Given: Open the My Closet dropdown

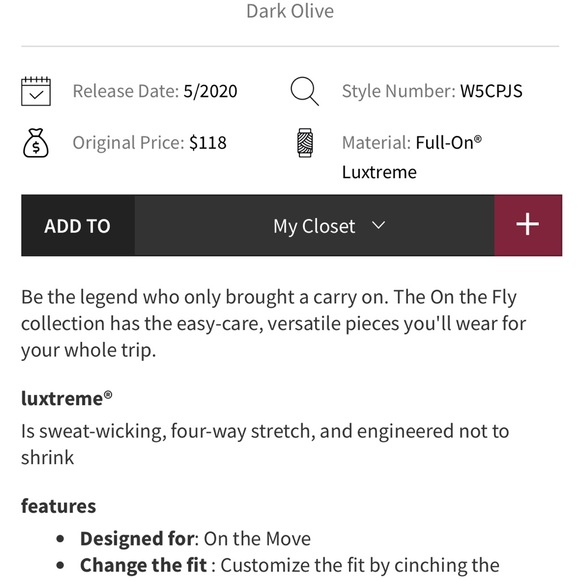Looking at the screenshot, I should pos(314,225).
